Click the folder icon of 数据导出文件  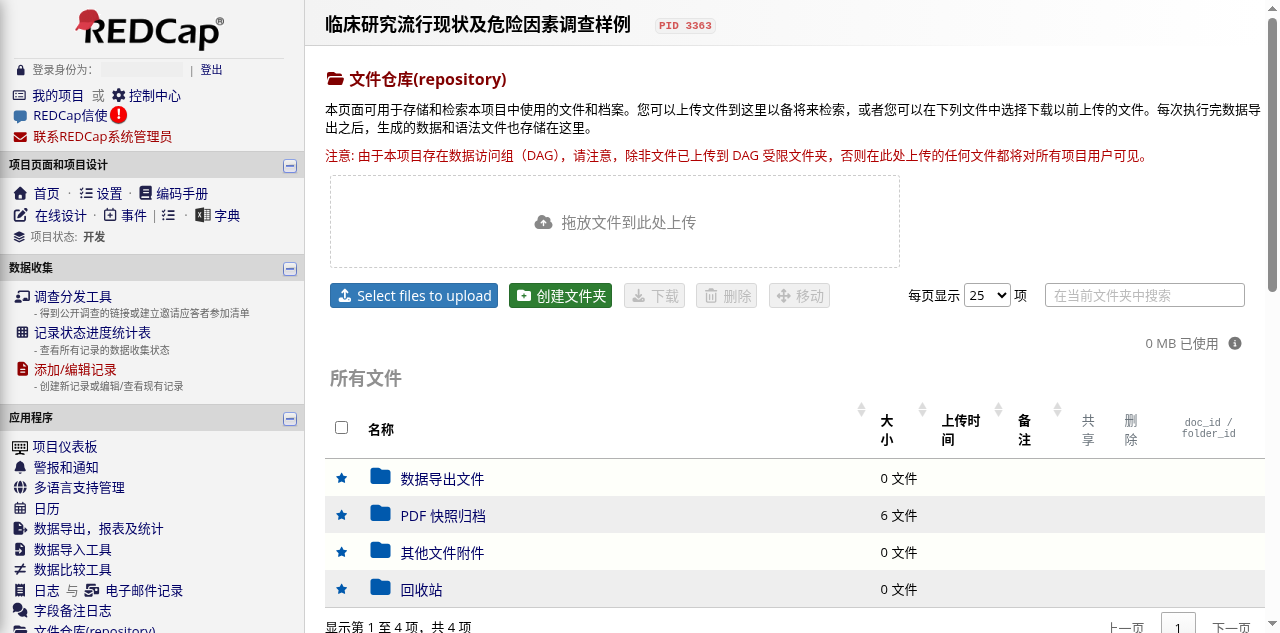pos(380,476)
